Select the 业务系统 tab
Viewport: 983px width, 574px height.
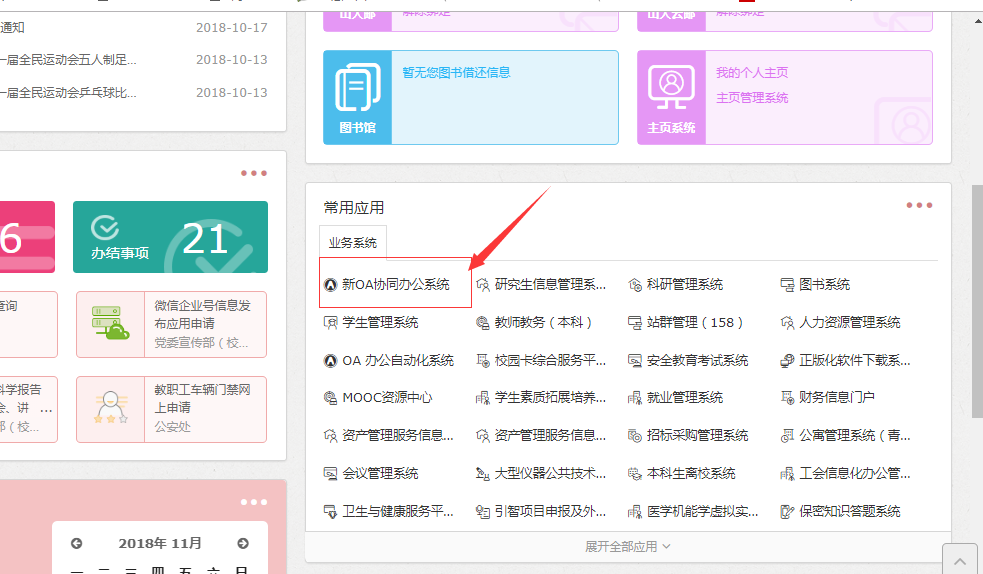(x=353, y=242)
